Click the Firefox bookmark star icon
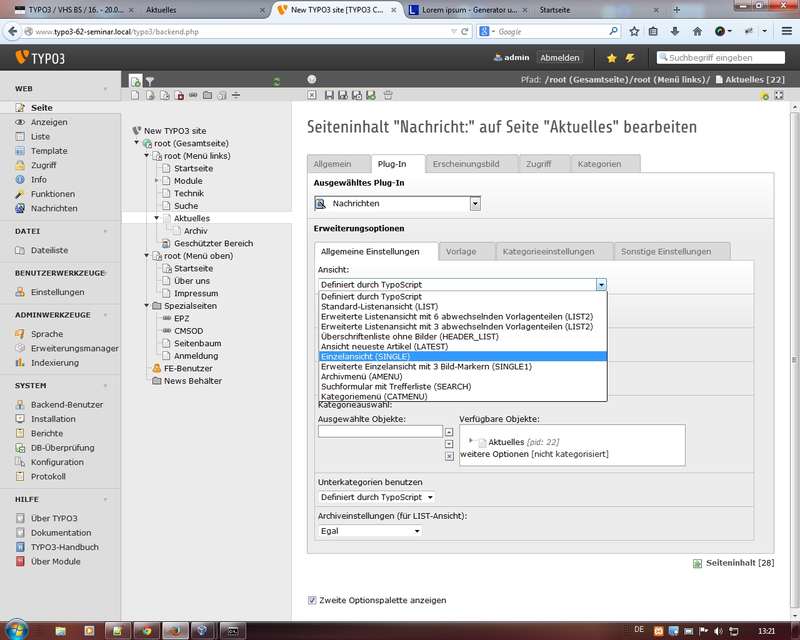 634,32
